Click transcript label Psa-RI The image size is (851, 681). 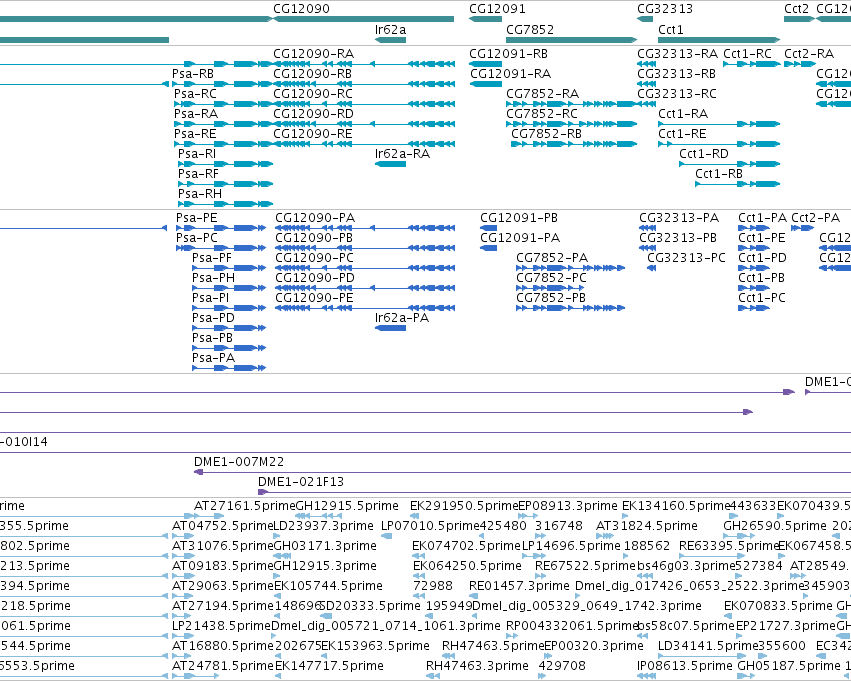coord(196,154)
